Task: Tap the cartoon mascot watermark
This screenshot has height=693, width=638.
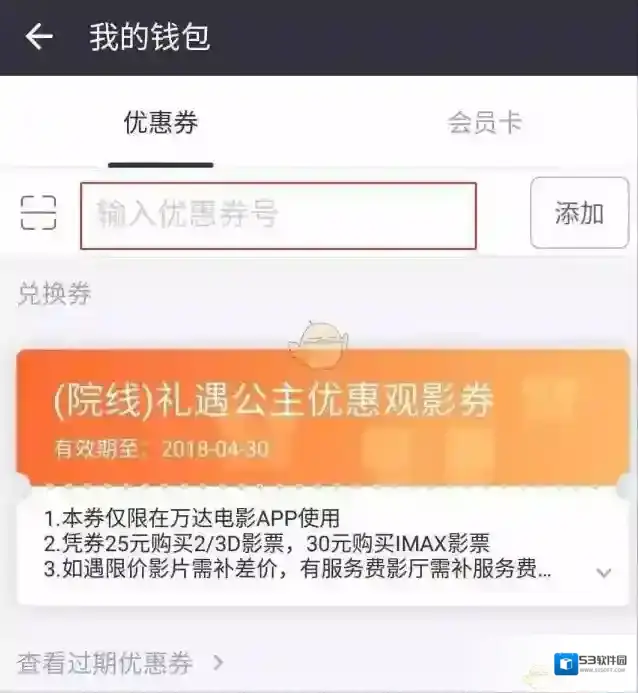Action: (318, 344)
